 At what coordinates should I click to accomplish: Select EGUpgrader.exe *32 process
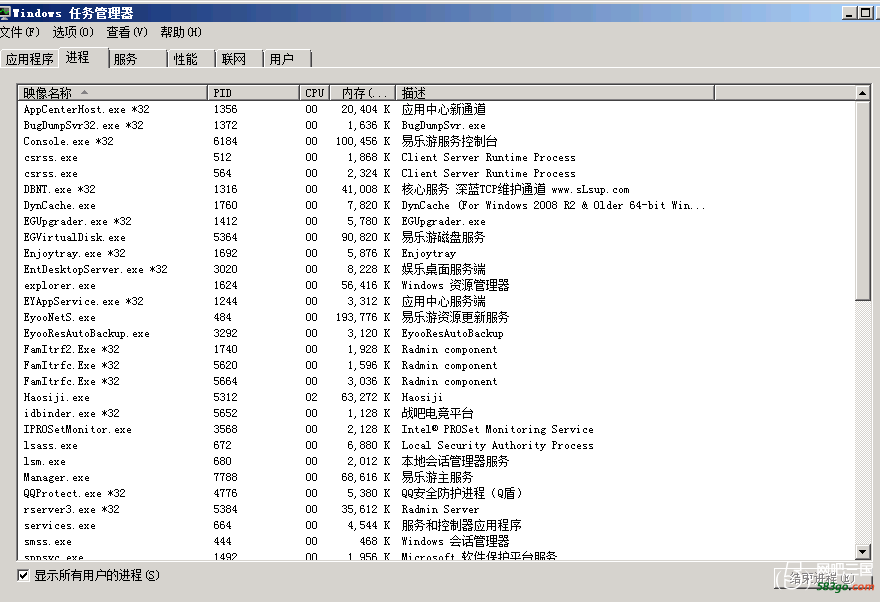(x=437, y=221)
